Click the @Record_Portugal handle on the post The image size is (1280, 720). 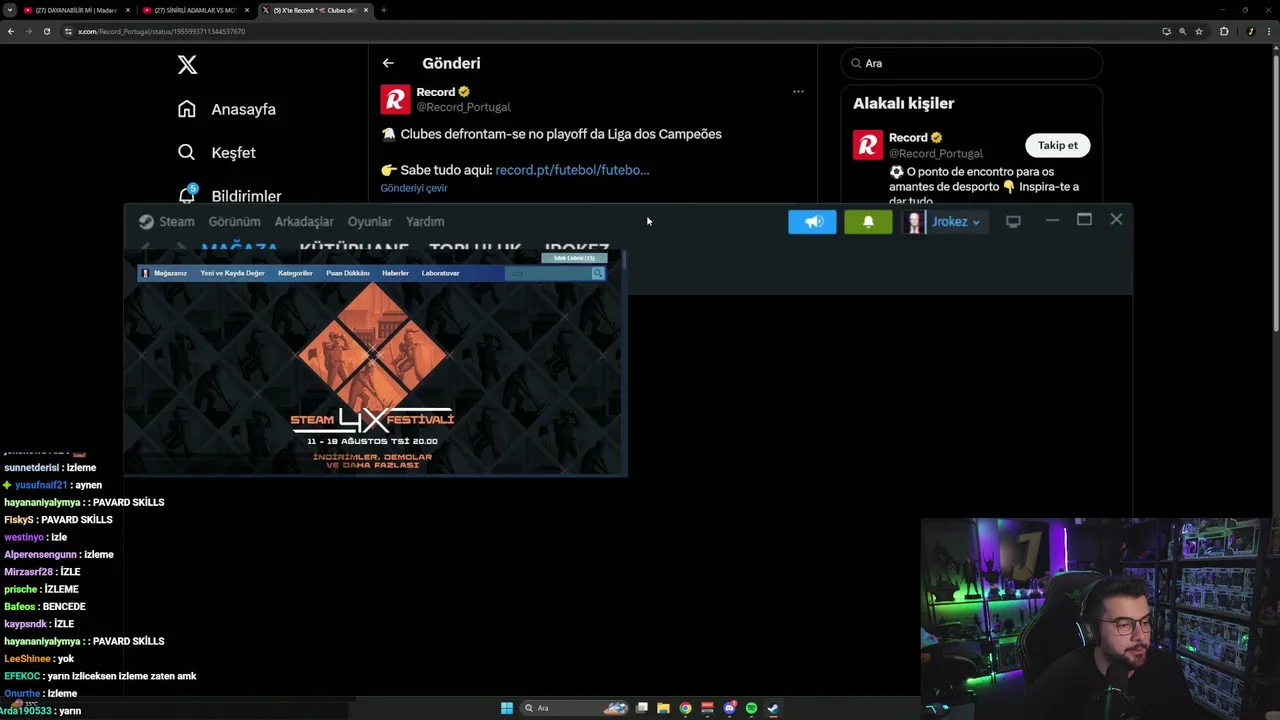click(x=463, y=107)
